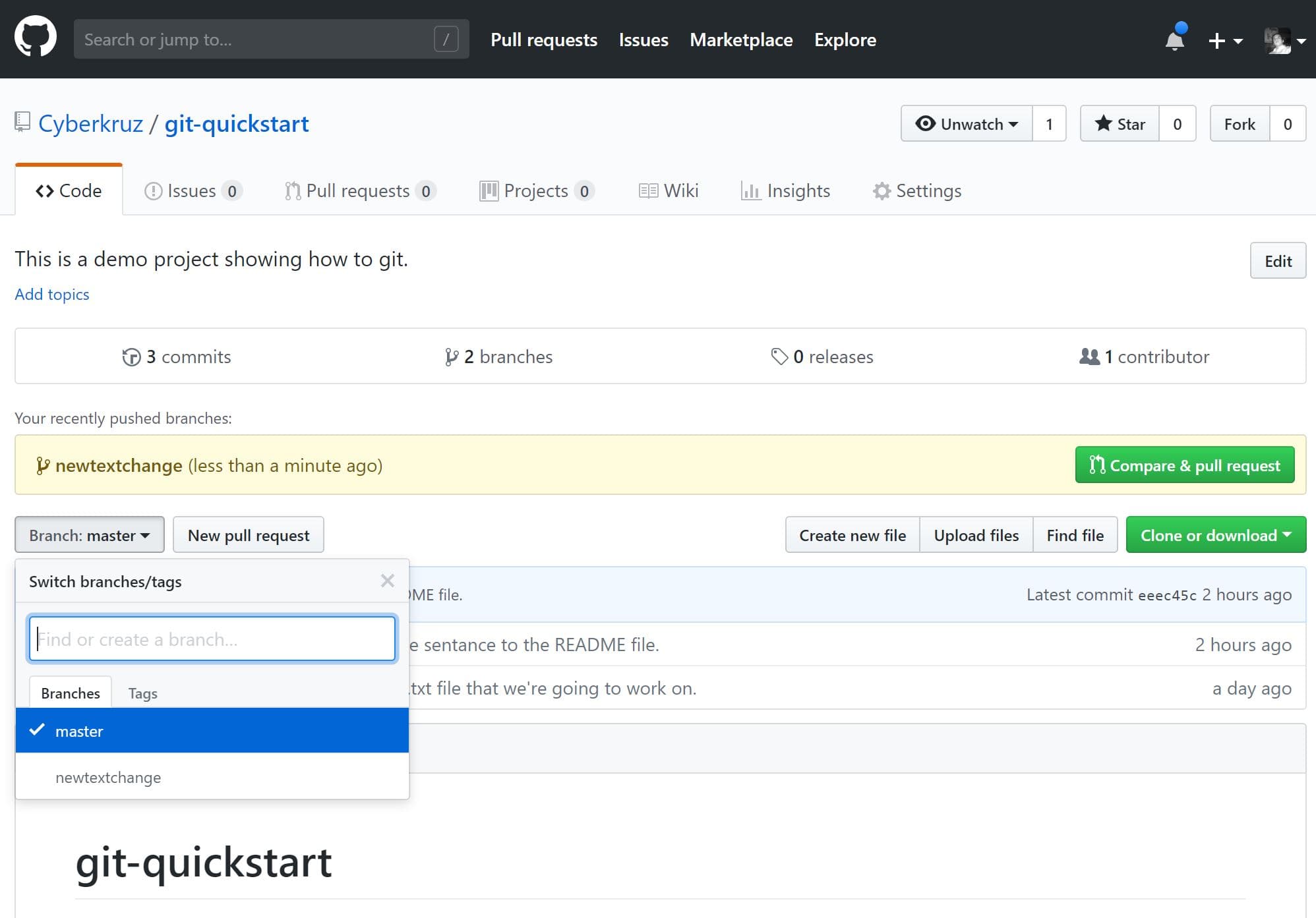
Task: Choose the newtextchange branch in the list
Action: click(212, 777)
